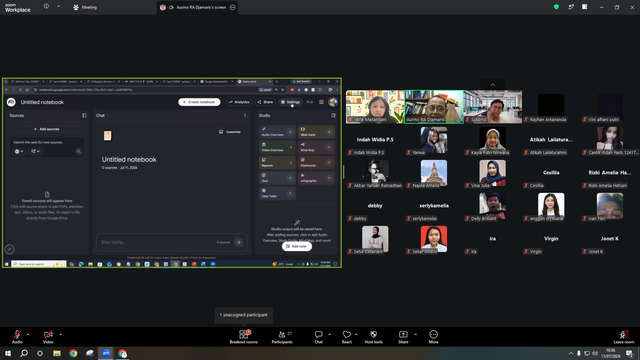The width and height of the screenshot is (640, 360).
Task: Open Windows Start menu
Action: click(8, 353)
